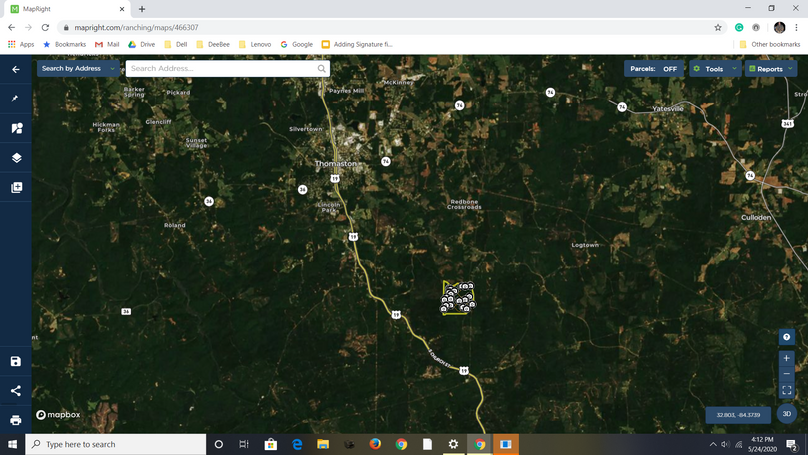Viewport: 808px width, 455px height.
Task: Switch map to 3D view
Action: tap(786, 414)
